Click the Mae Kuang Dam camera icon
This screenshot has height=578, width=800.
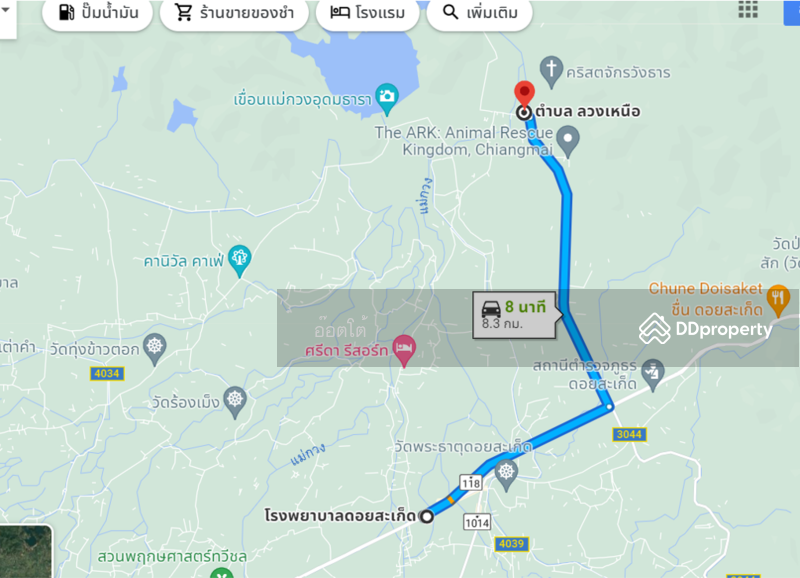[387, 99]
